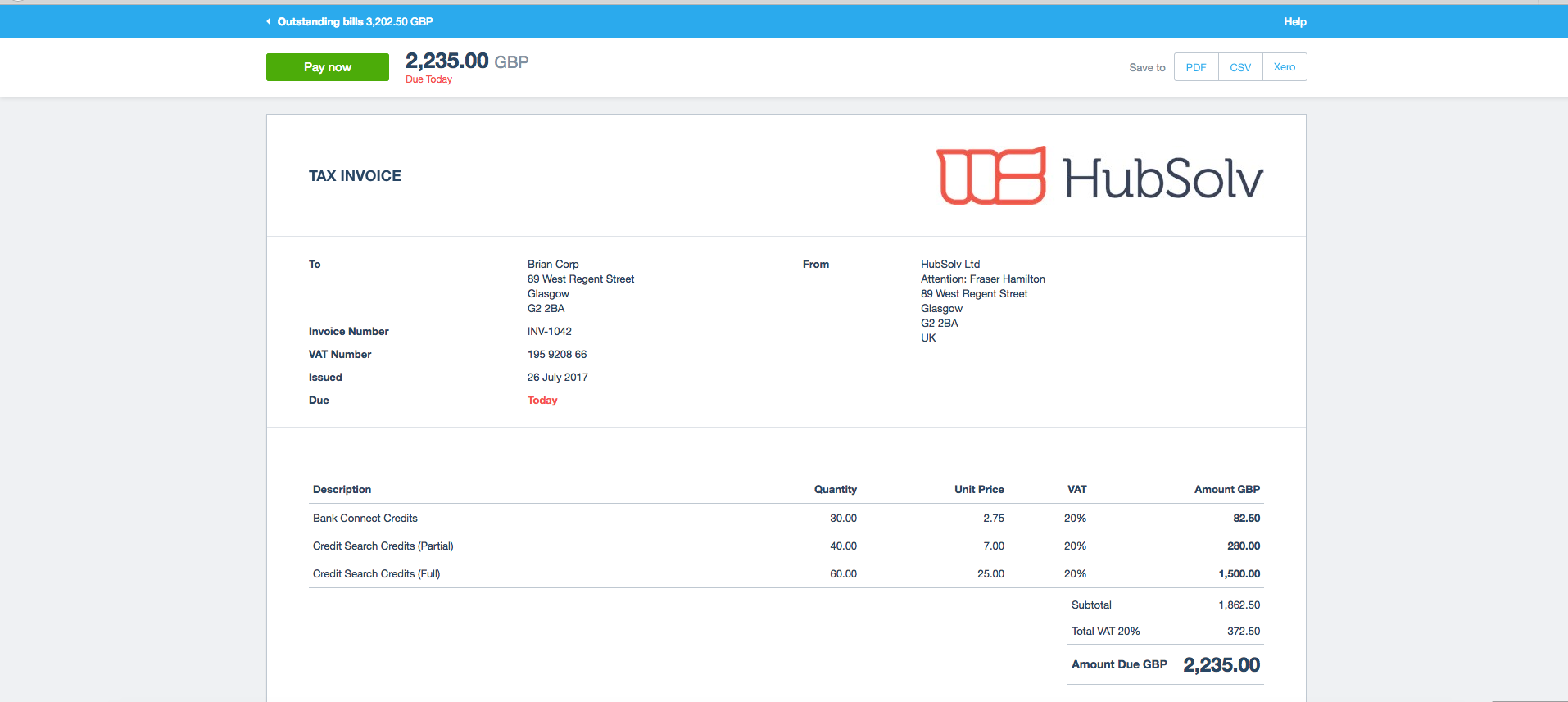Select the Credit Search Credits (Full) item

376,574
